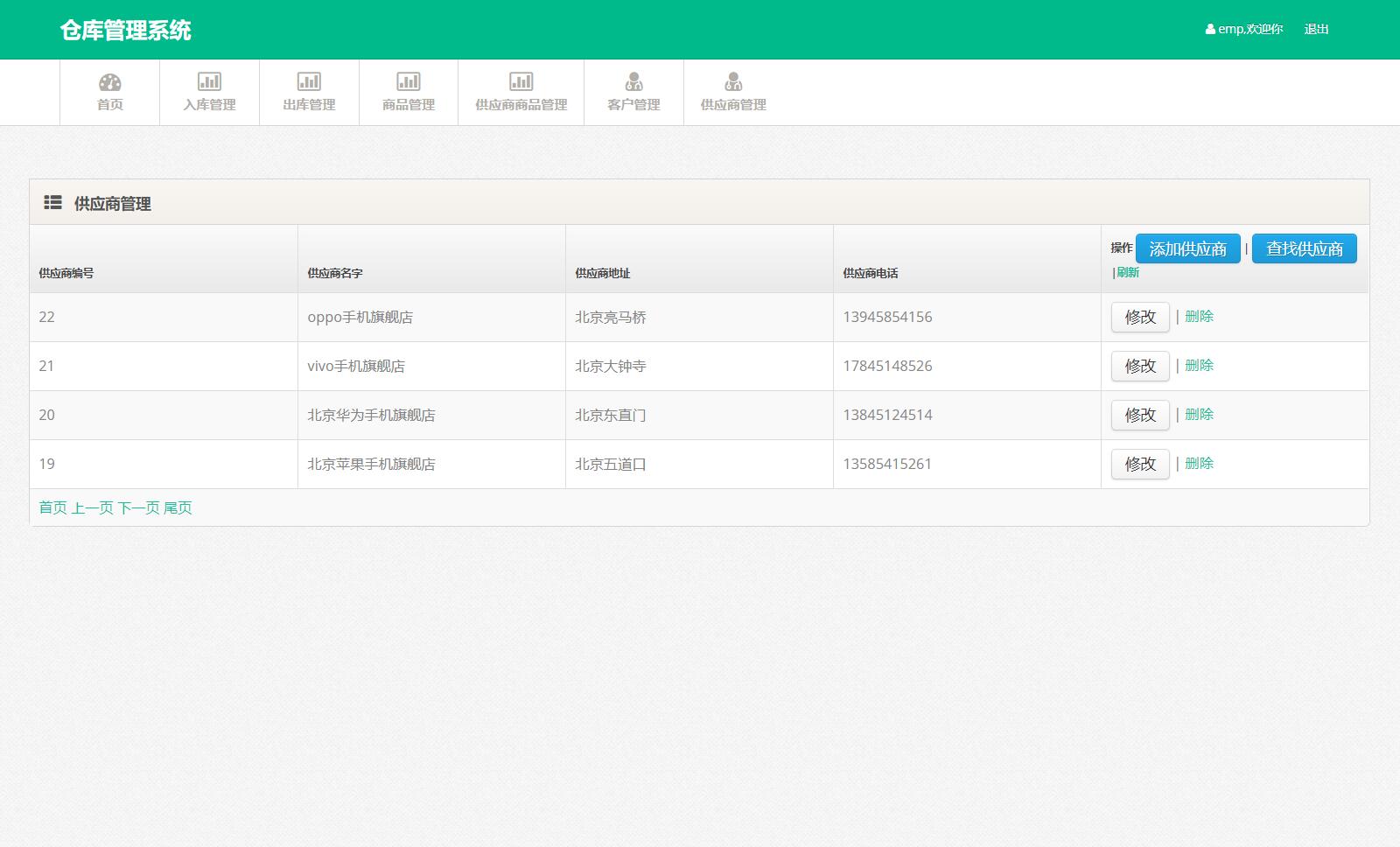Click the 供应商商品管理 chart icon
Viewport: 1400px width, 847px height.
pos(521,82)
